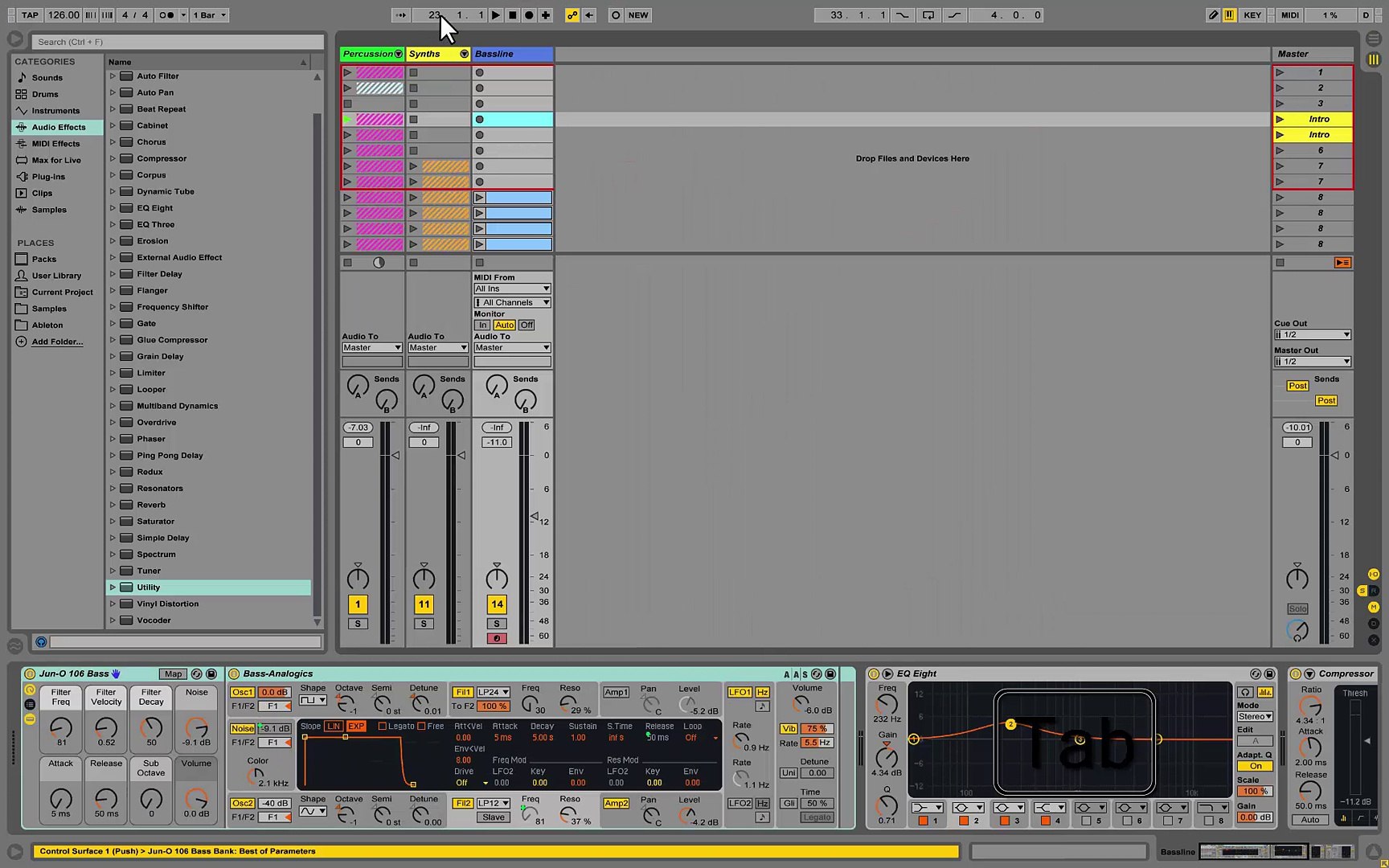The height and width of the screenshot is (868, 1389).
Task: Toggle Osc1 switch in Bass-Analogics
Action: pyautogui.click(x=242, y=693)
